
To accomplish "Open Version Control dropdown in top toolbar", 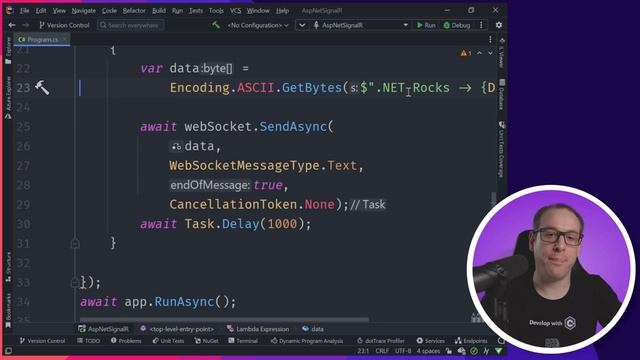I will [64, 25].
